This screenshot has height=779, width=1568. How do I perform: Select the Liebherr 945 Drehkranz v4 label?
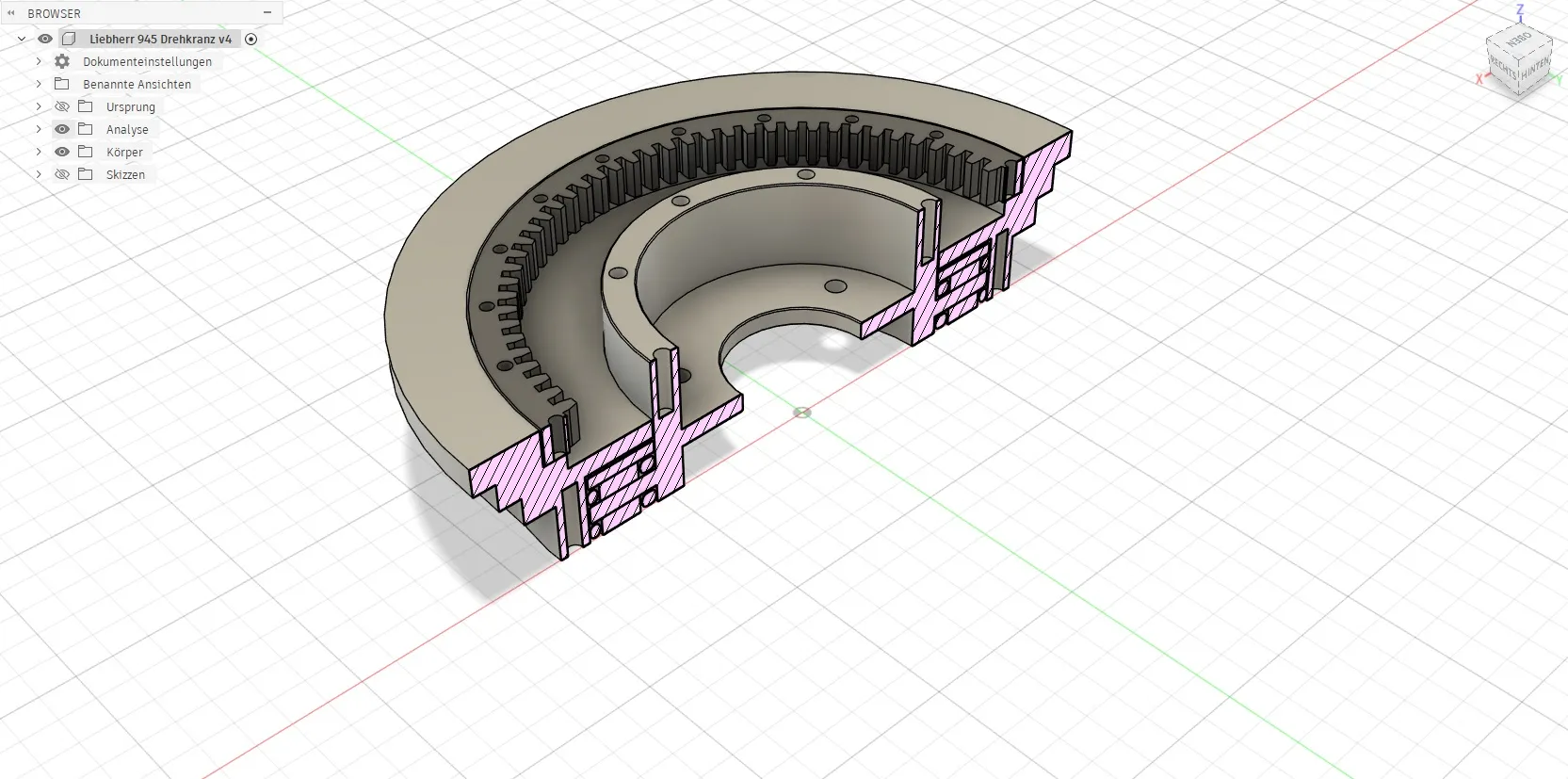[x=160, y=39]
